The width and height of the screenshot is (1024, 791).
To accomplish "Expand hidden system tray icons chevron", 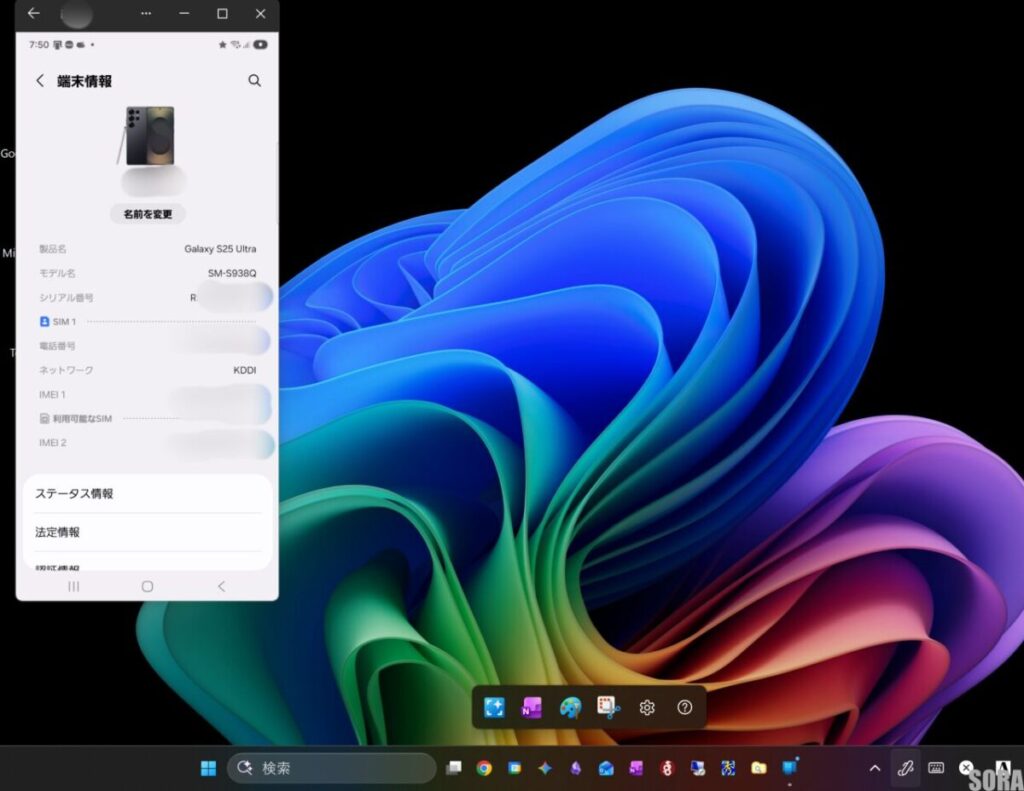I will click(875, 768).
